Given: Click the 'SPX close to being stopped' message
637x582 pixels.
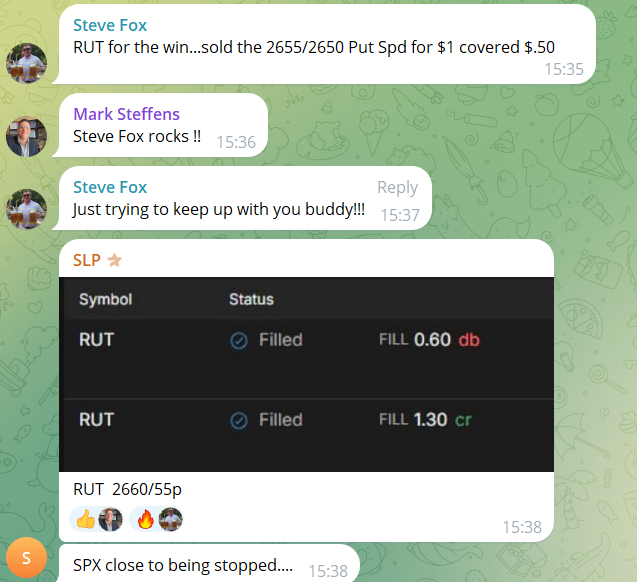Looking at the screenshot, I should (x=183, y=565).
